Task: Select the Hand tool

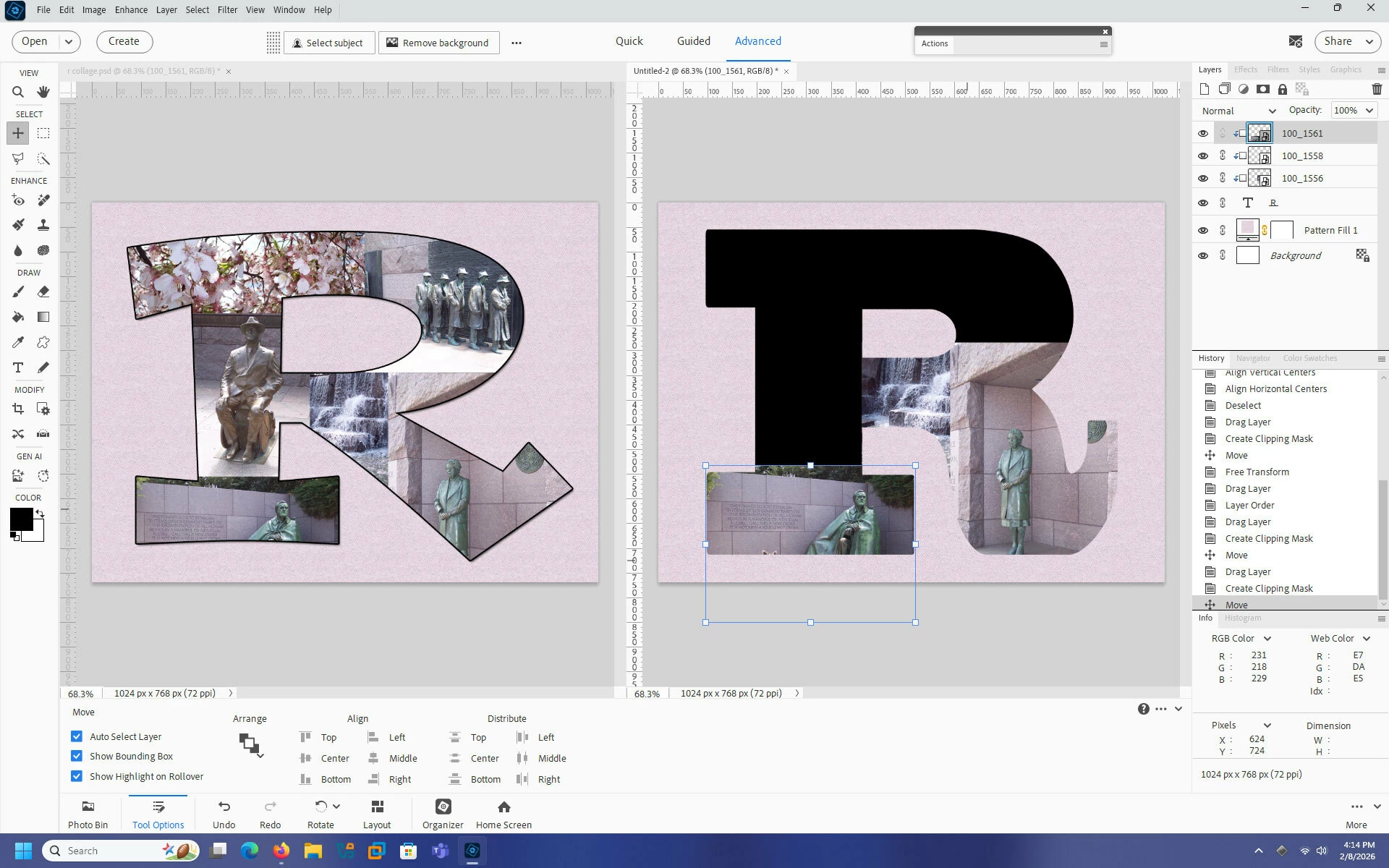Action: tap(43, 92)
